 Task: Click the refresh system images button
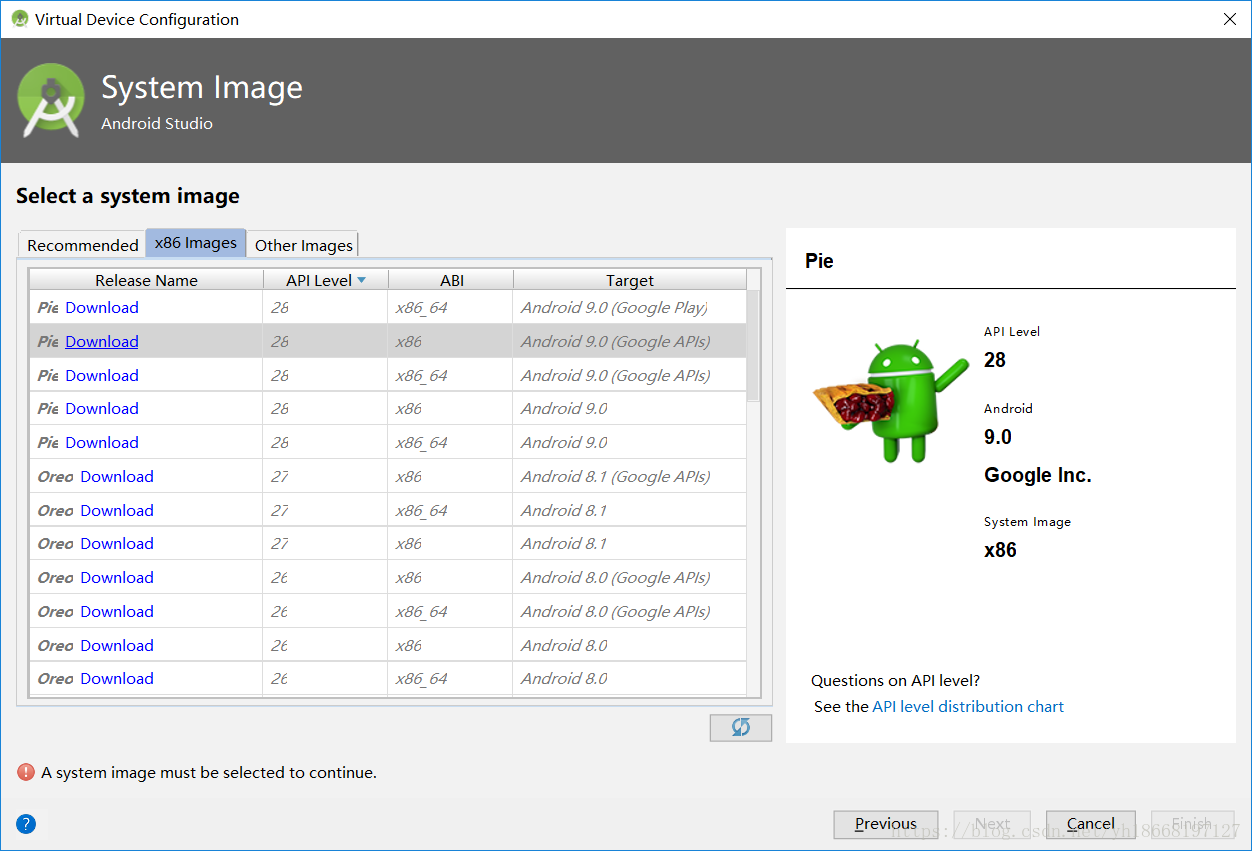pos(740,728)
